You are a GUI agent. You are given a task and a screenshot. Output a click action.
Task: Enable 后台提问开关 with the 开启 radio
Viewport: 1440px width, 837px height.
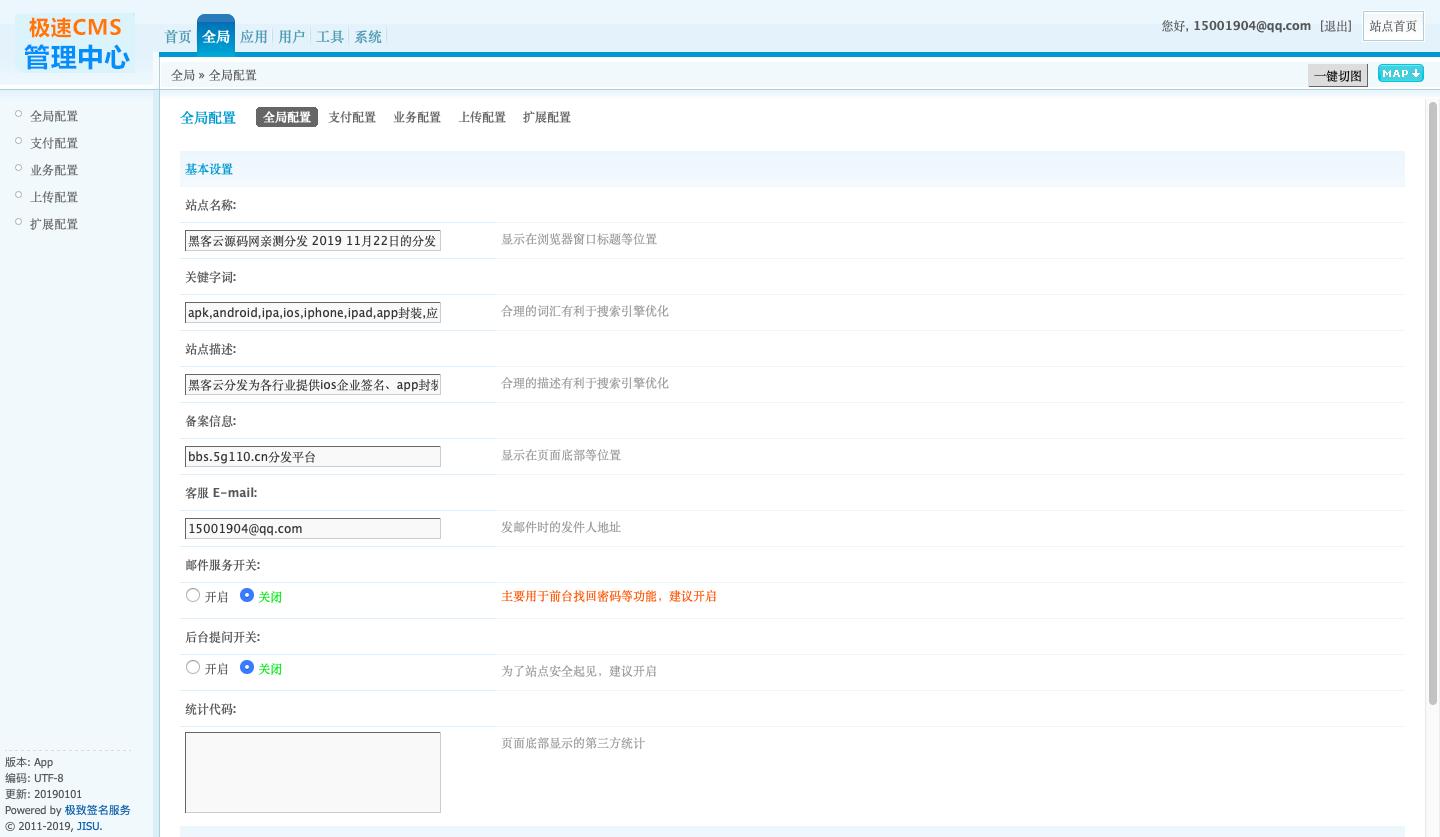click(x=193, y=668)
